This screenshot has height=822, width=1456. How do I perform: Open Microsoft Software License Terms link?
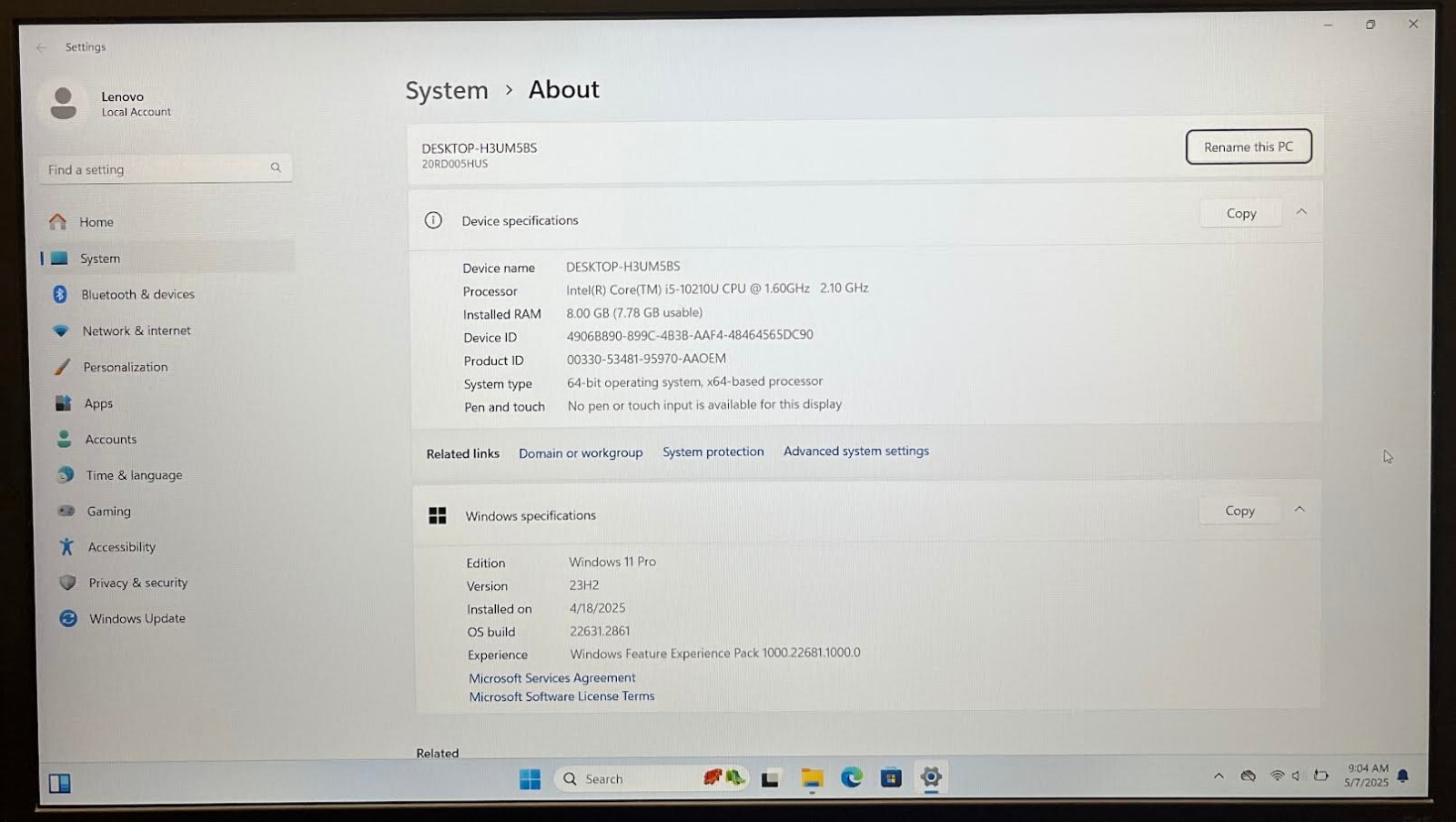[561, 696]
